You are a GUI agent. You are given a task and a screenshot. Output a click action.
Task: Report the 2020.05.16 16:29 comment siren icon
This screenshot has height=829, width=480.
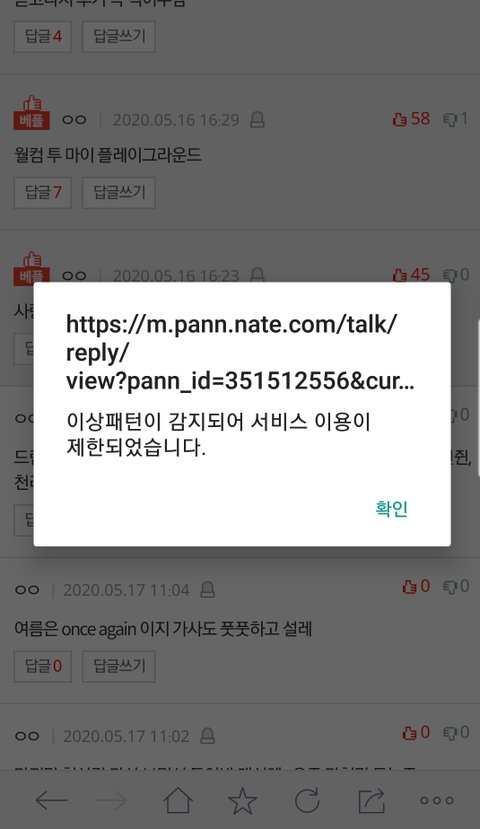257,119
